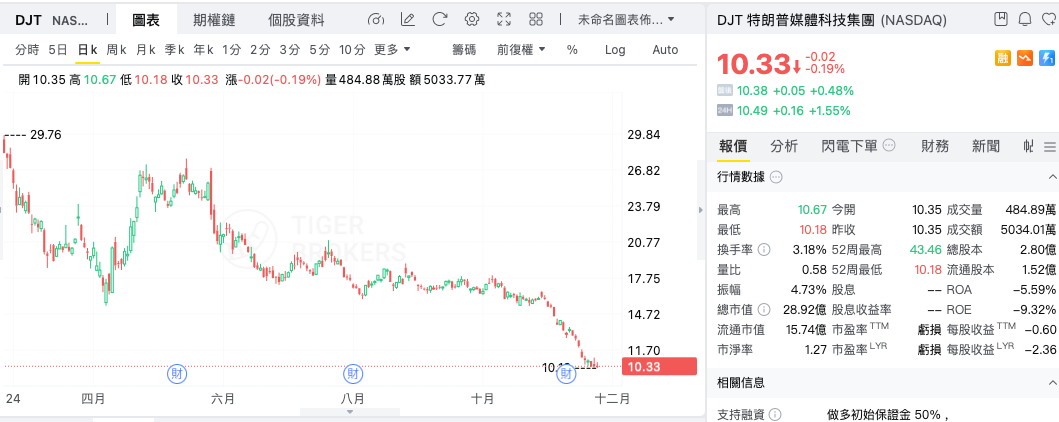
Task: Open the 新聞 tab in quote panel
Action: [986, 146]
